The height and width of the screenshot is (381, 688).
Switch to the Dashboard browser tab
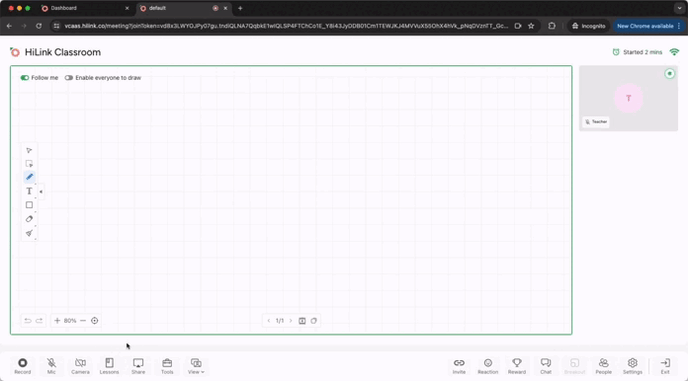85,8
